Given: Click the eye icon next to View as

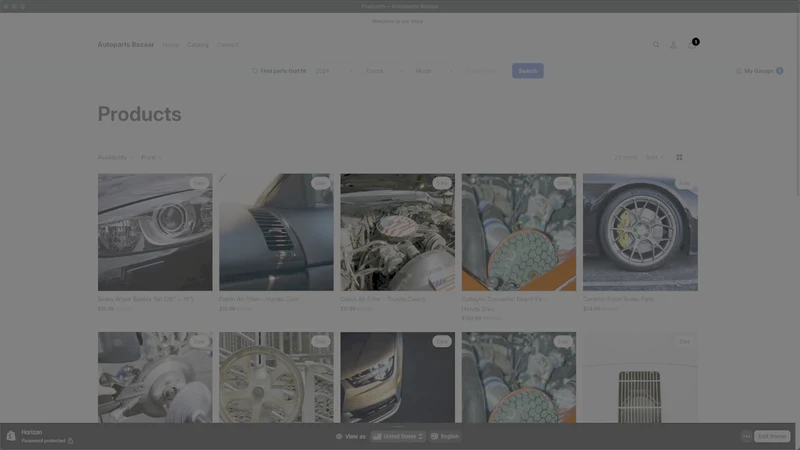Looking at the screenshot, I should coord(339,436).
